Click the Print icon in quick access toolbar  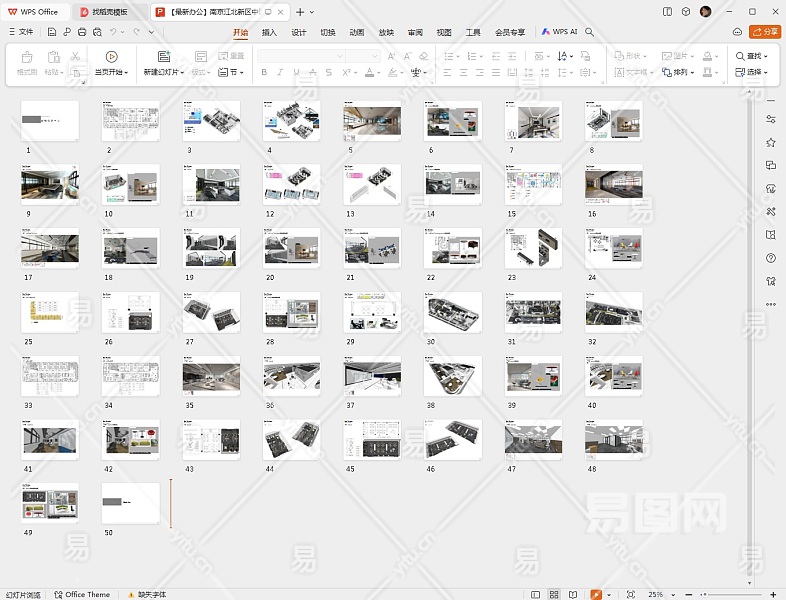81,32
